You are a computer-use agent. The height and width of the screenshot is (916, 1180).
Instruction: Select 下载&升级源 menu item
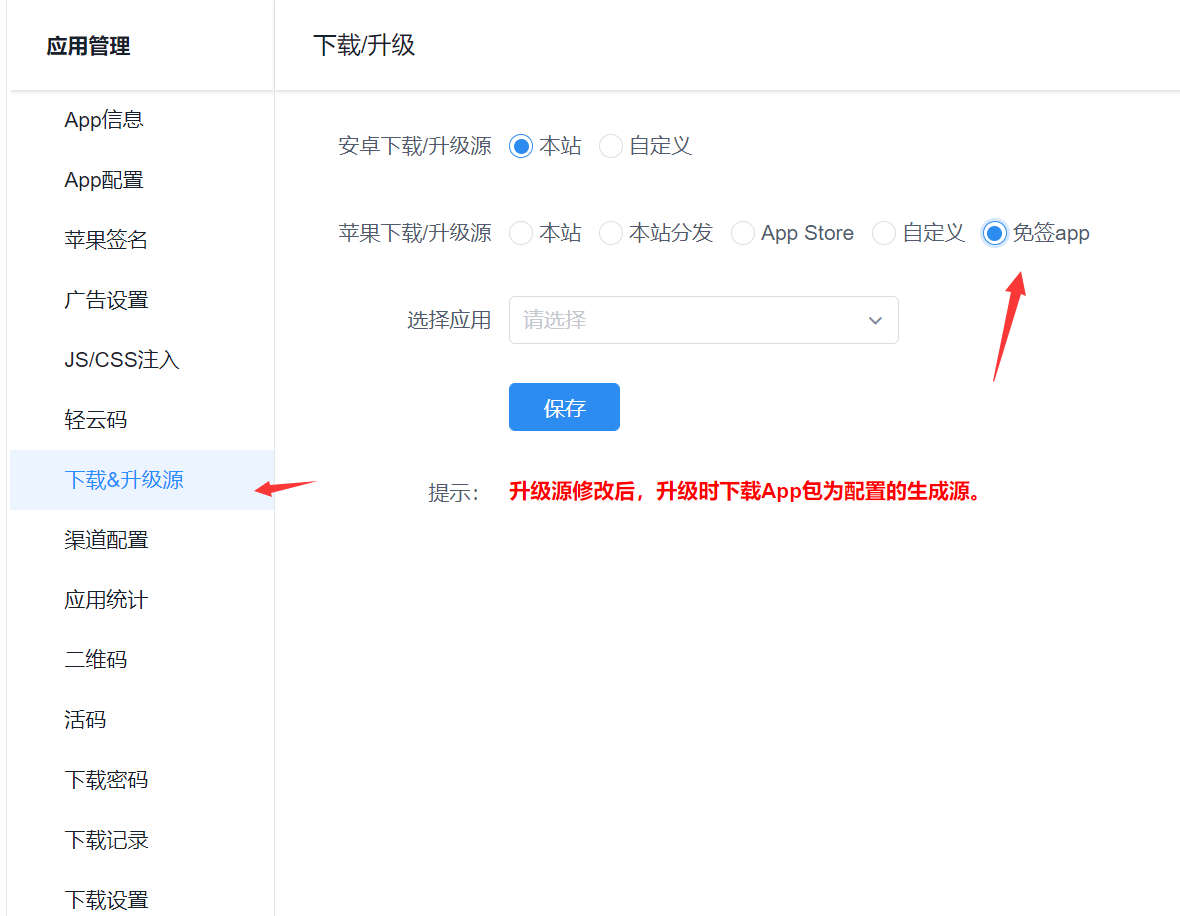click(141, 480)
